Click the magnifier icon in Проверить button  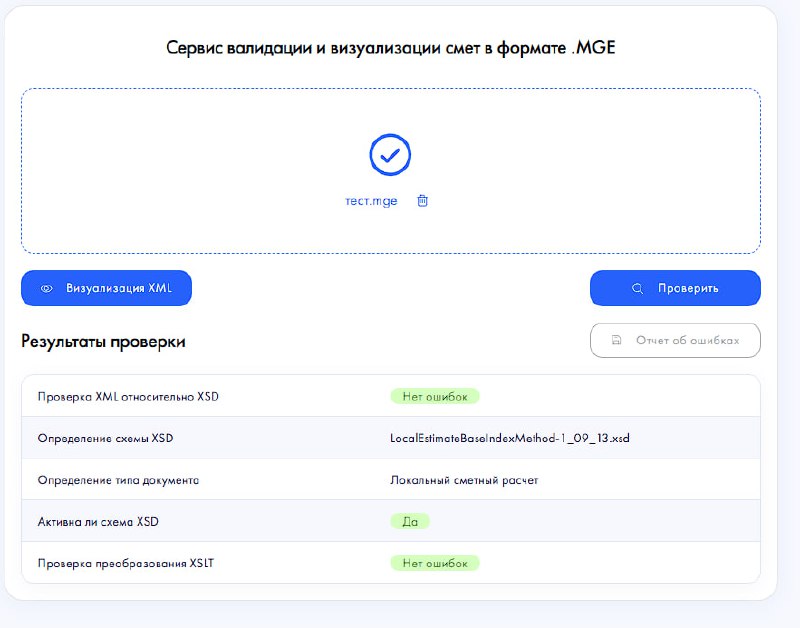[x=637, y=288]
